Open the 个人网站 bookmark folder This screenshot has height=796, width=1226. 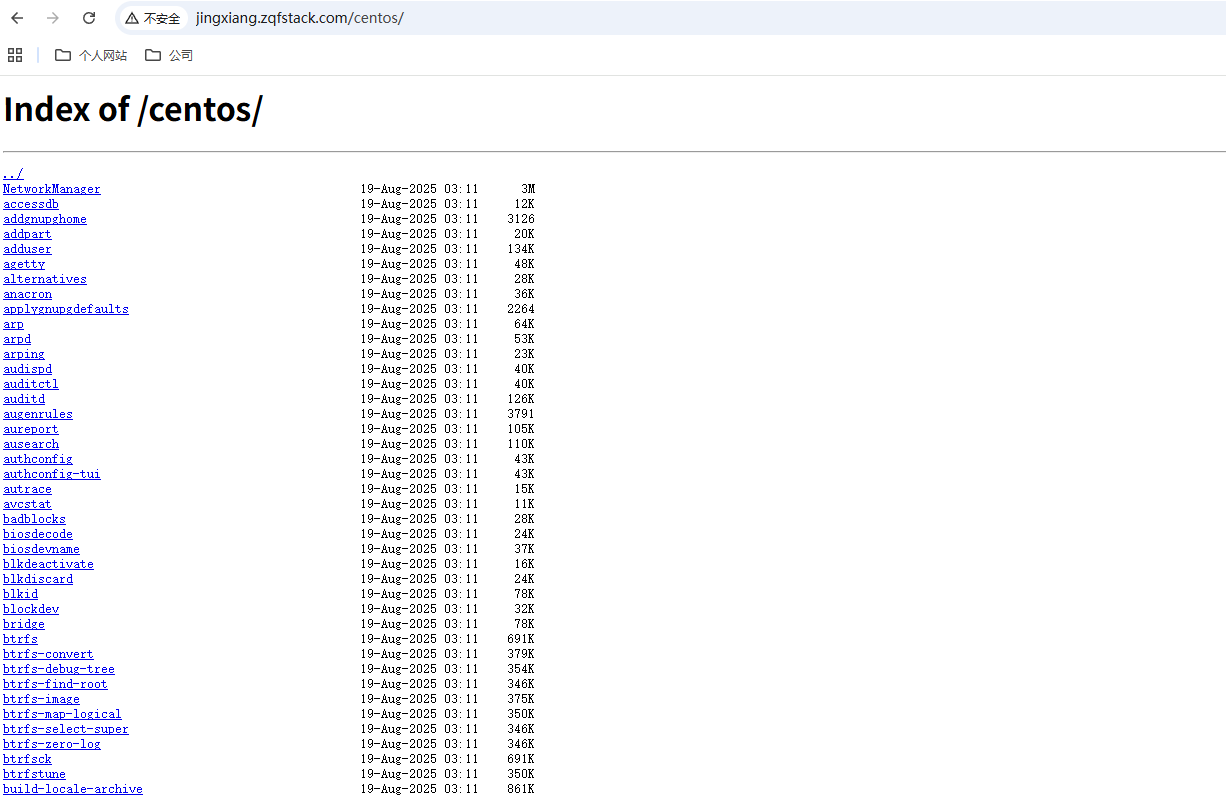91,55
